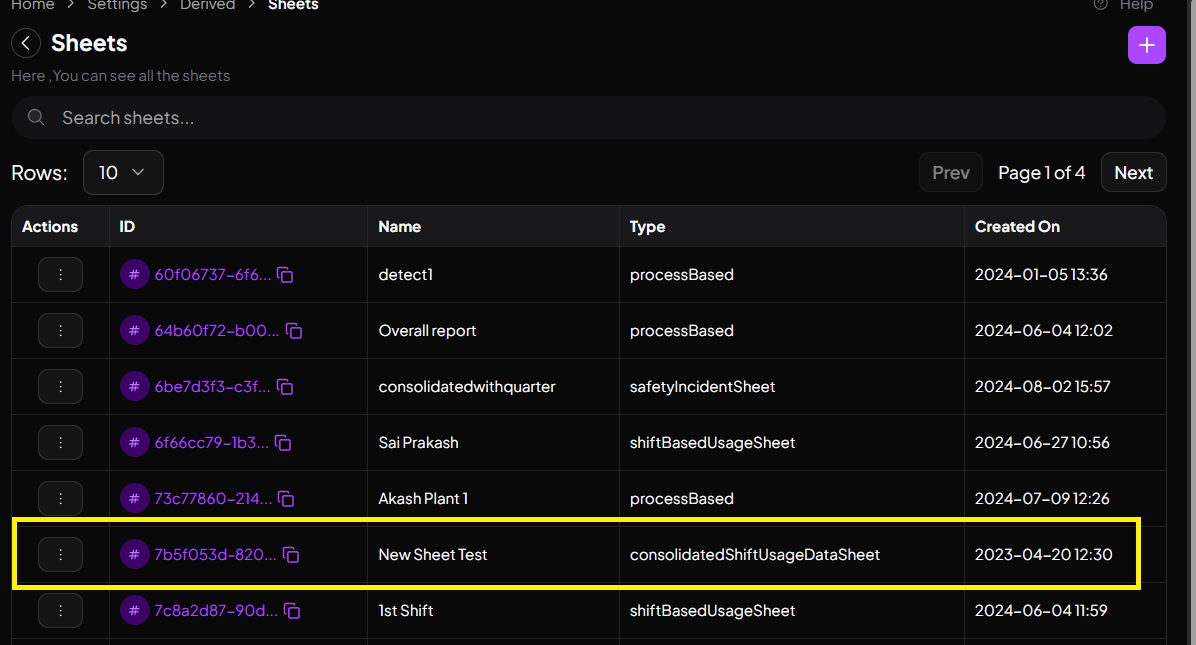Open actions menu for Akash Plant 1 row
Screen dimensions: 1196x645
60,499
